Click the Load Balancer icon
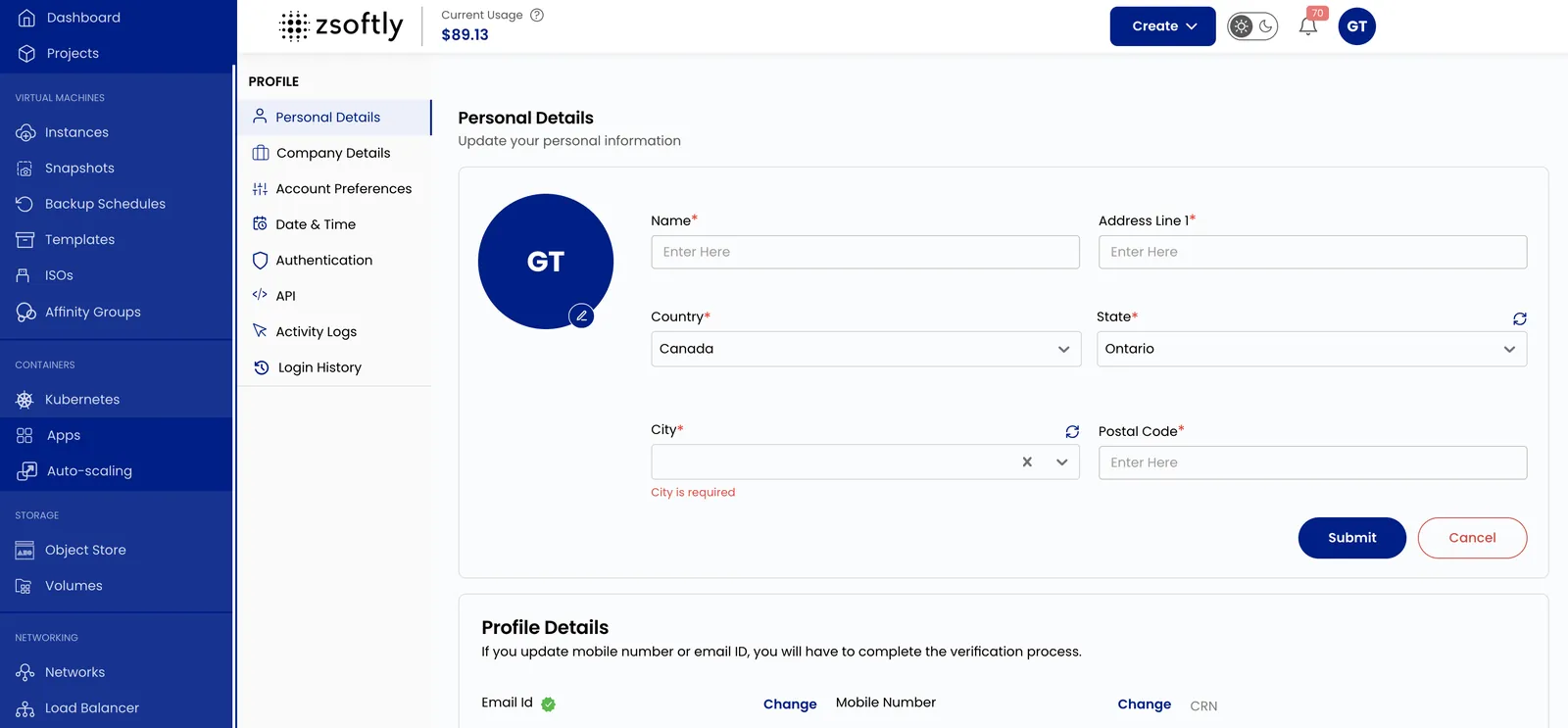Screen dimensions: 1568x728 coord(24,708)
